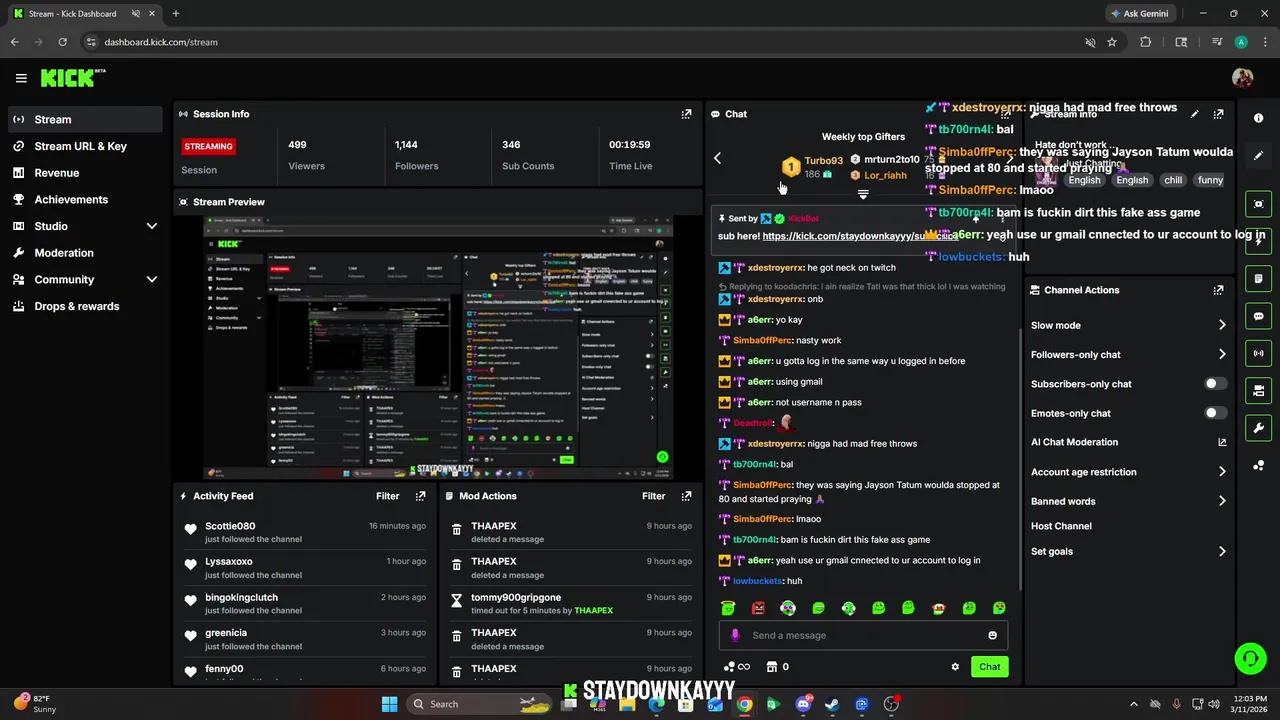Screen dimensions: 1280x720
Task: Click the pencil icon in the right sidebar
Action: pyautogui.click(x=1258, y=155)
